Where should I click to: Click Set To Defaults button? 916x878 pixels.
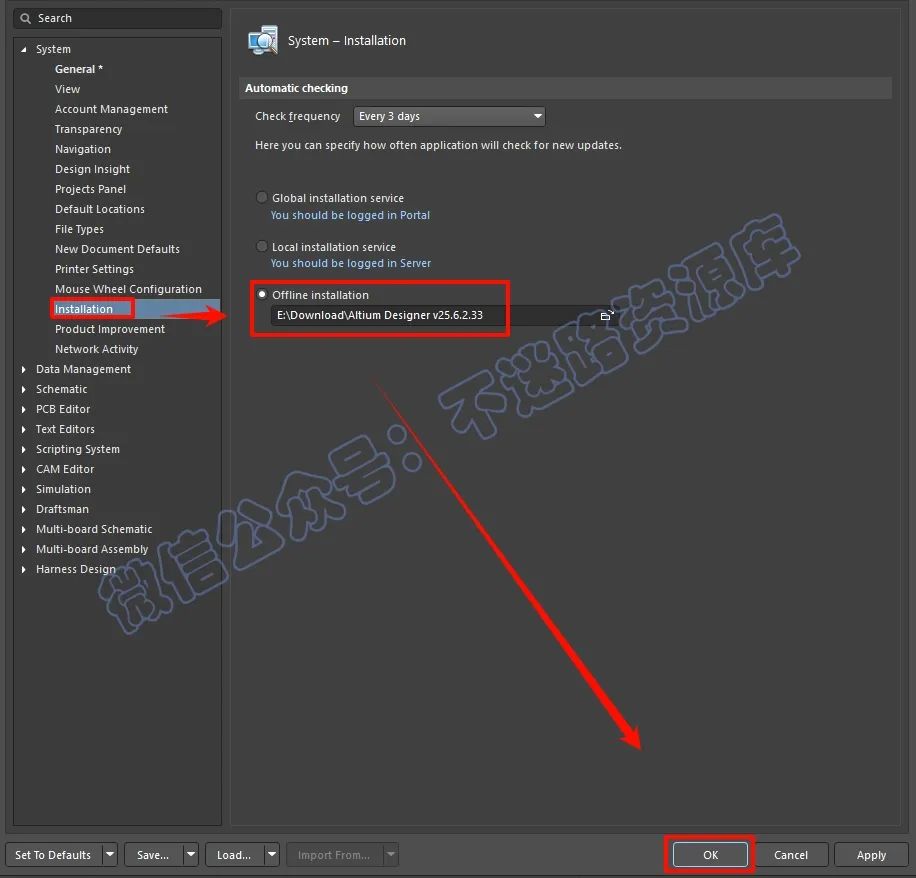[53, 855]
